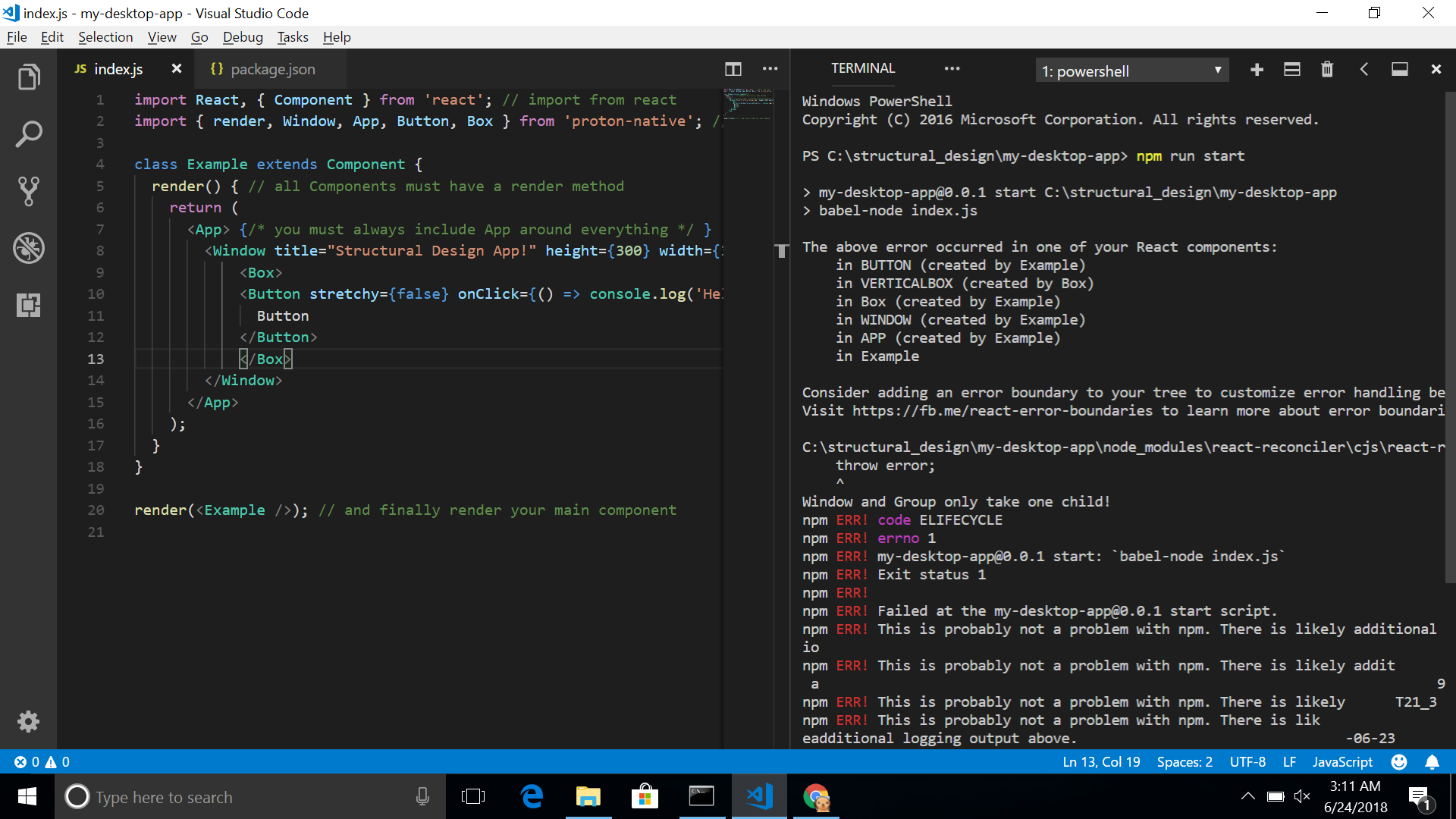1456x819 pixels.
Task: Add a new terminal instance
Action: click(1257, 69)
